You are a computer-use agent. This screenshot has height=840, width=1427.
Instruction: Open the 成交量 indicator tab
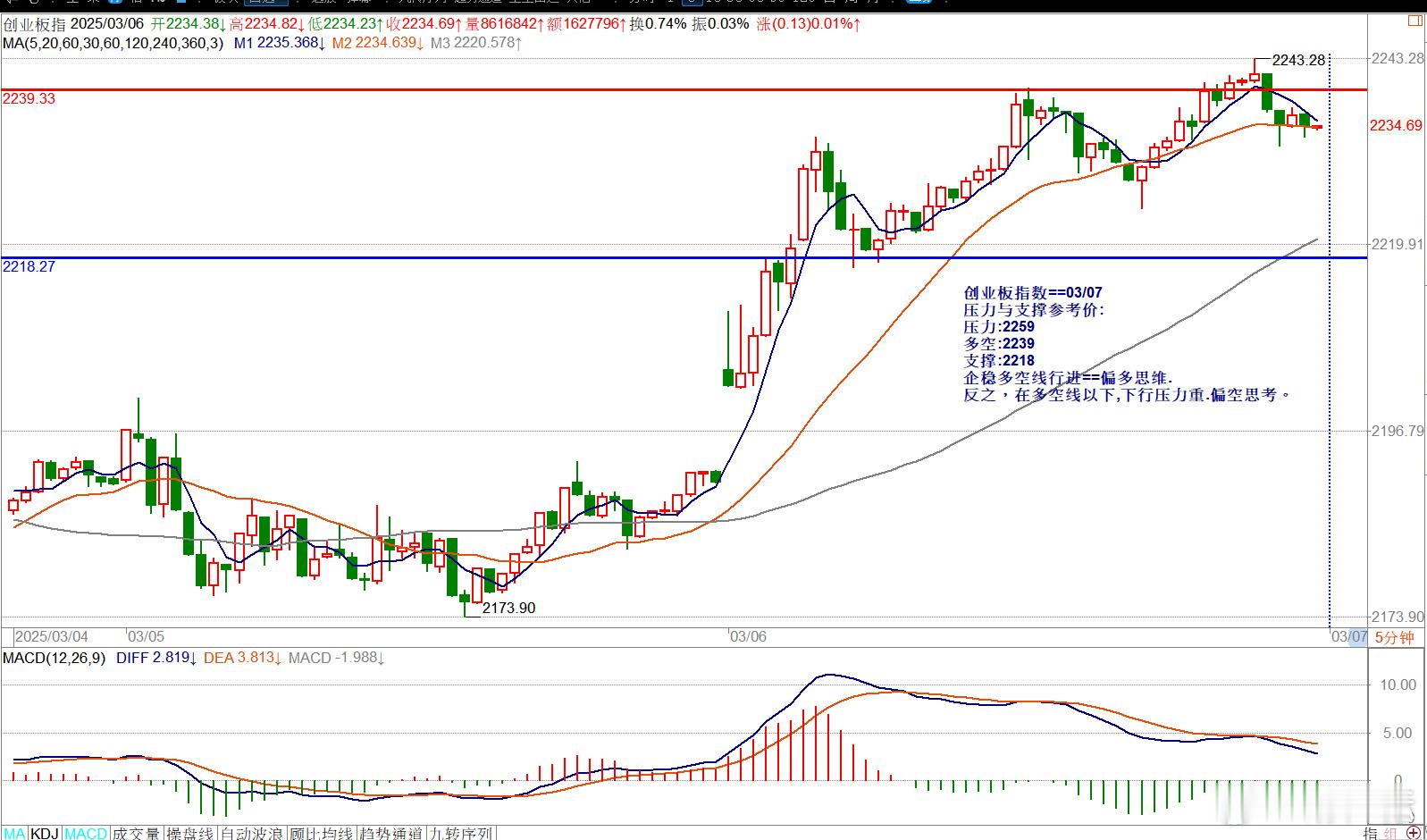coord(137,833)
